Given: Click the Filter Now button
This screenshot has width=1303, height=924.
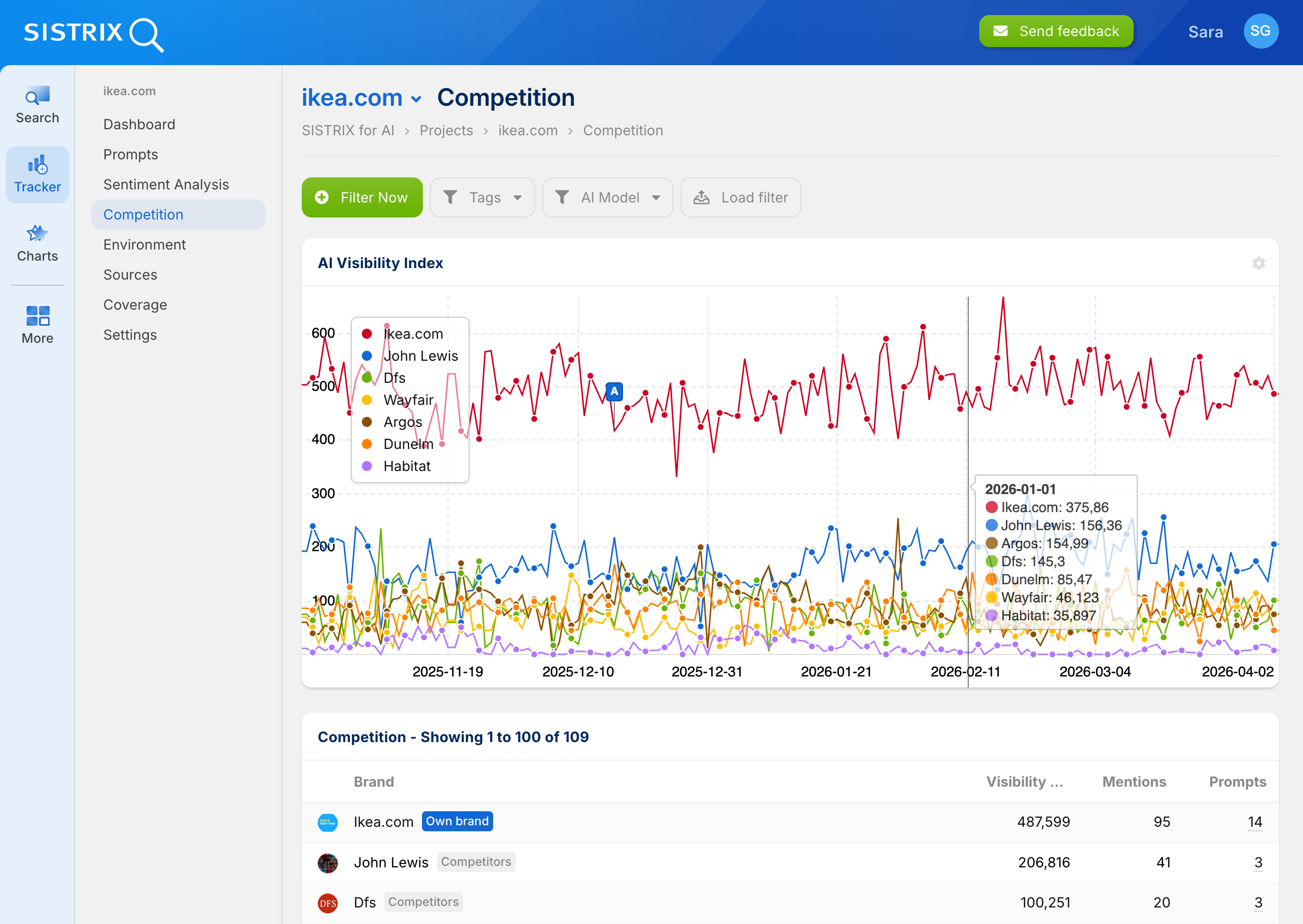Looking at the screenshot, I should 362,197.
